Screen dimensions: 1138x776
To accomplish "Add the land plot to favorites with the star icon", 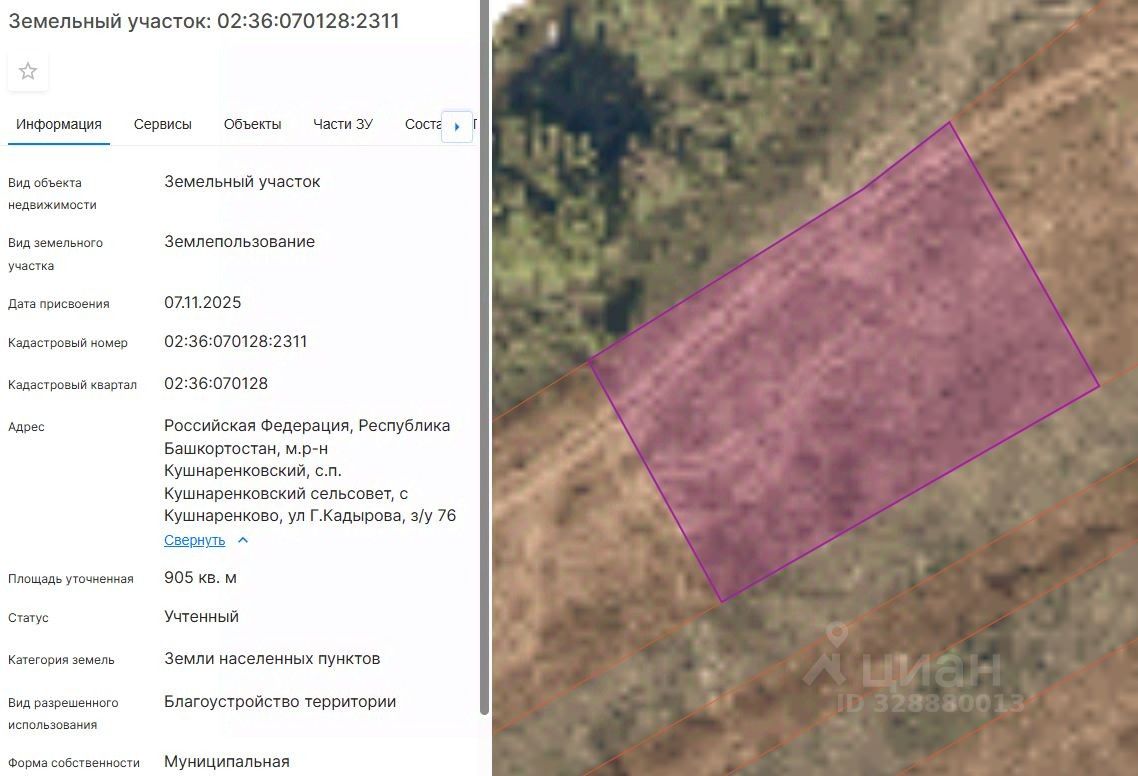I will (28, 71).
